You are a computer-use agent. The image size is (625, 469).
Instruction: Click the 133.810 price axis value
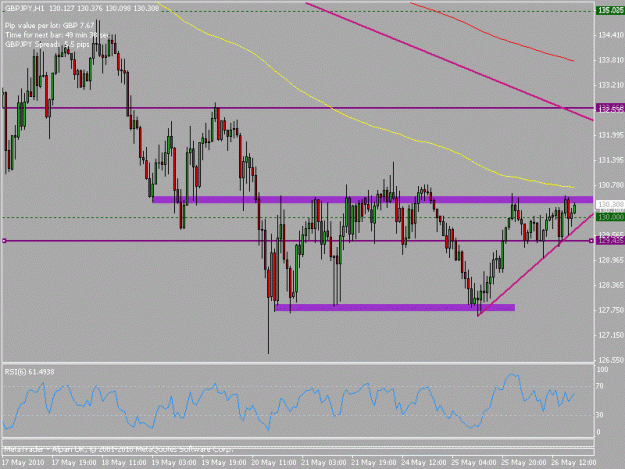[609, 60]
